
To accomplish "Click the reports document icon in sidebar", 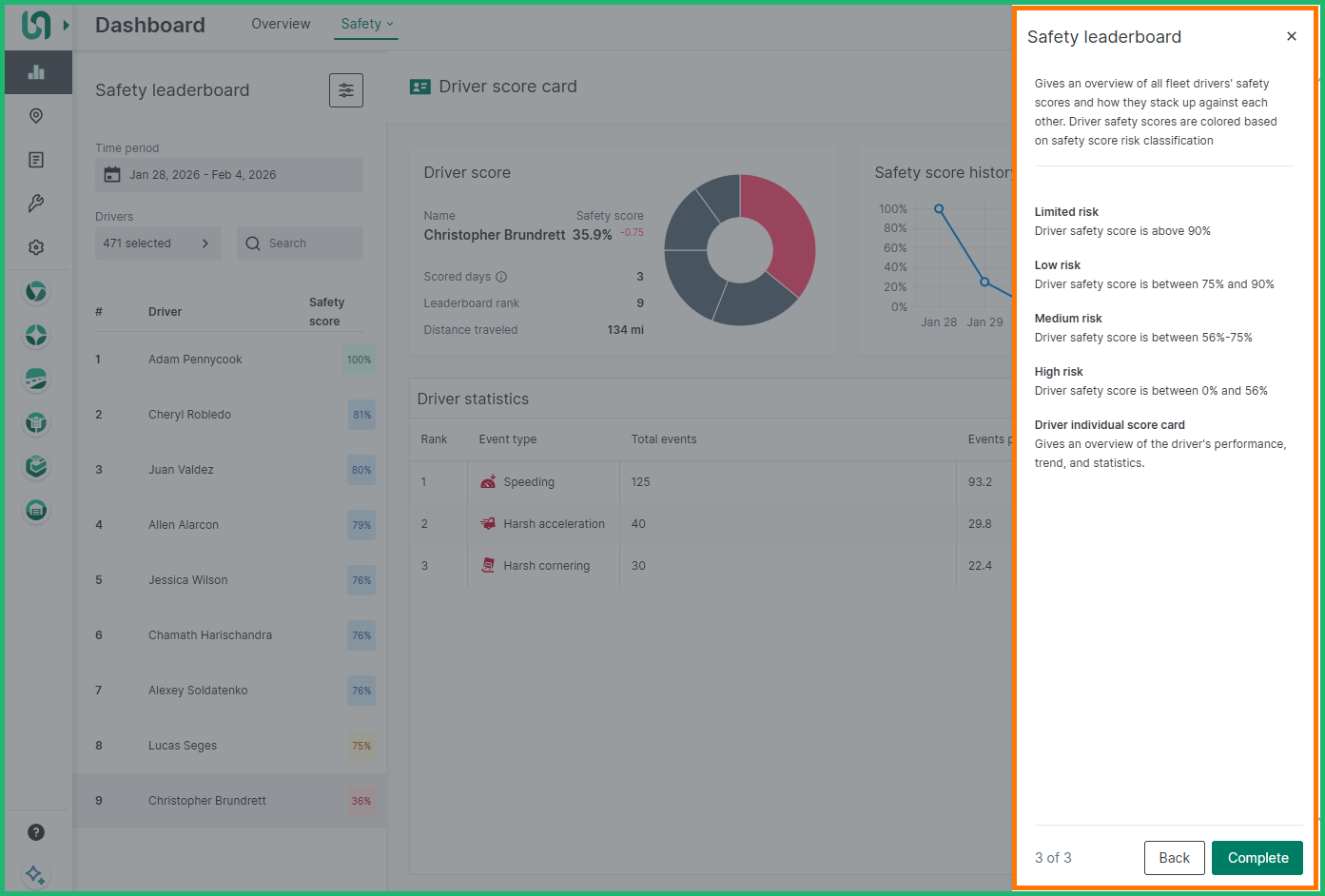I will click(x=36, y=160).
